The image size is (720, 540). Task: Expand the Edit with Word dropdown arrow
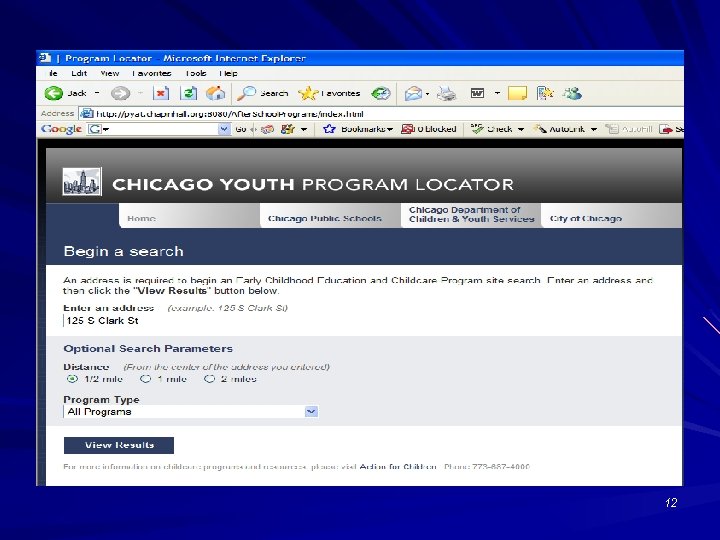point(497,93)
